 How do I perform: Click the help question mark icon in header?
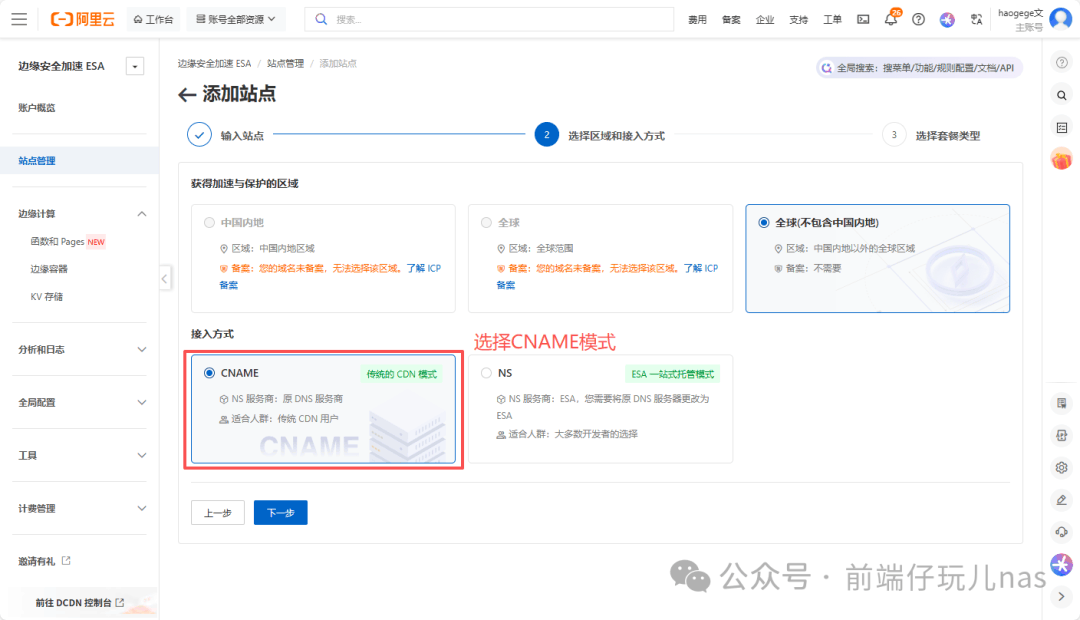tap(918, 20)
